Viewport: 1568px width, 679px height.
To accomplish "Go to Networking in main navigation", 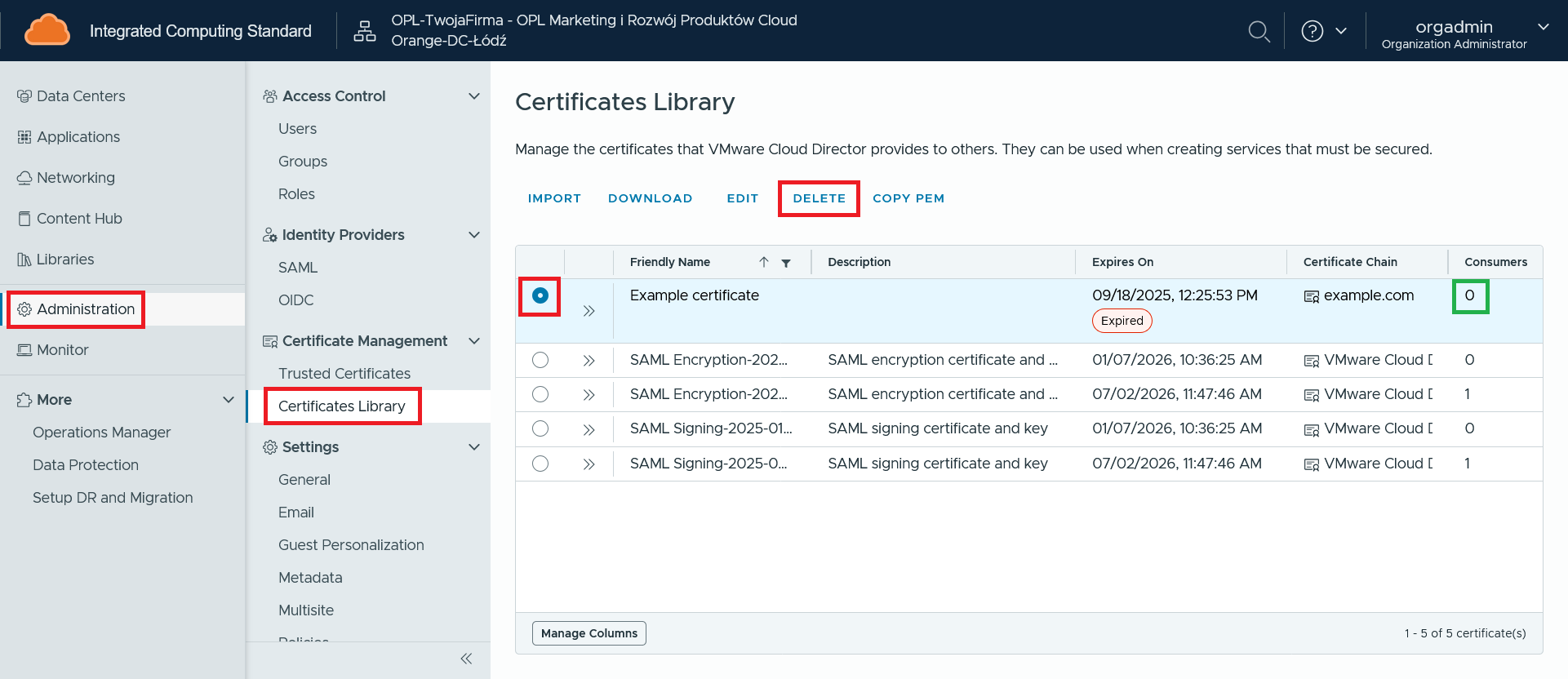I will pos(75,178).
